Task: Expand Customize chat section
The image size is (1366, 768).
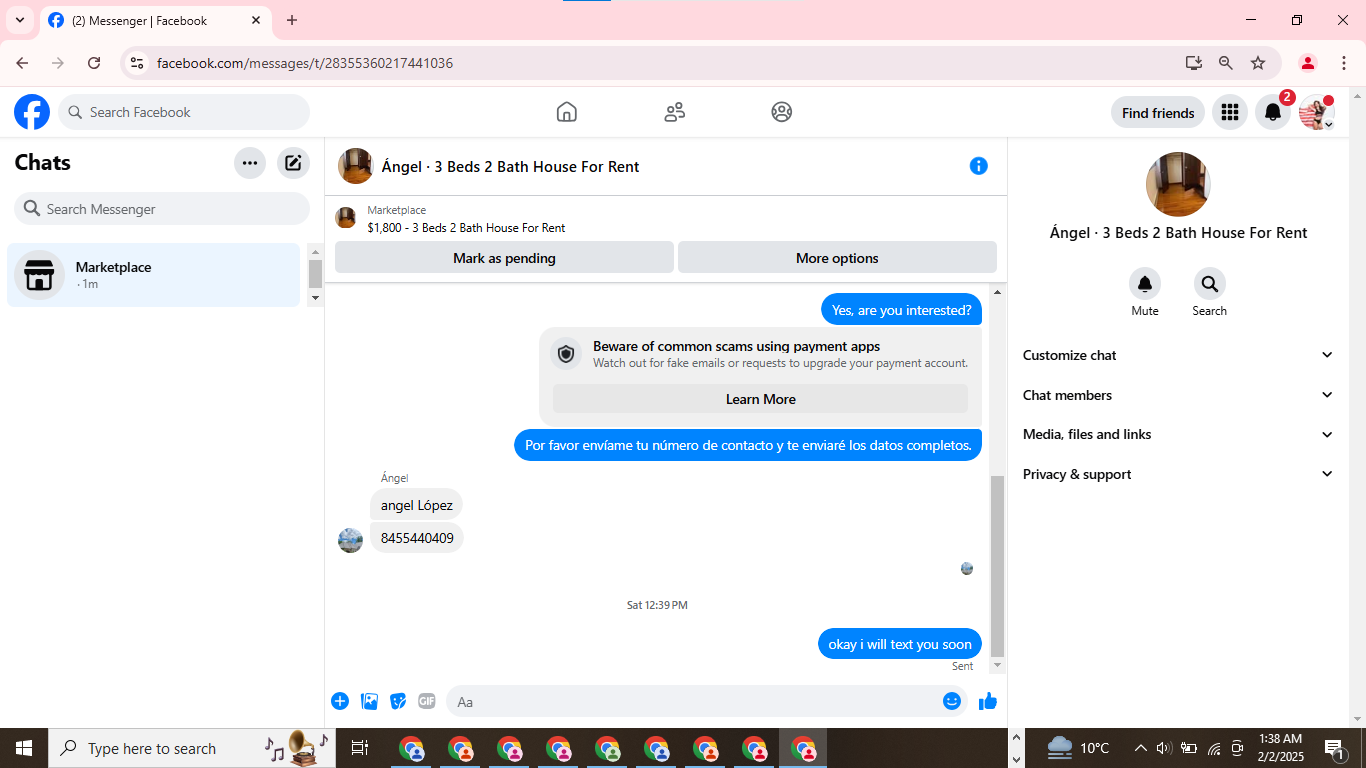Action: [1178, 355]
